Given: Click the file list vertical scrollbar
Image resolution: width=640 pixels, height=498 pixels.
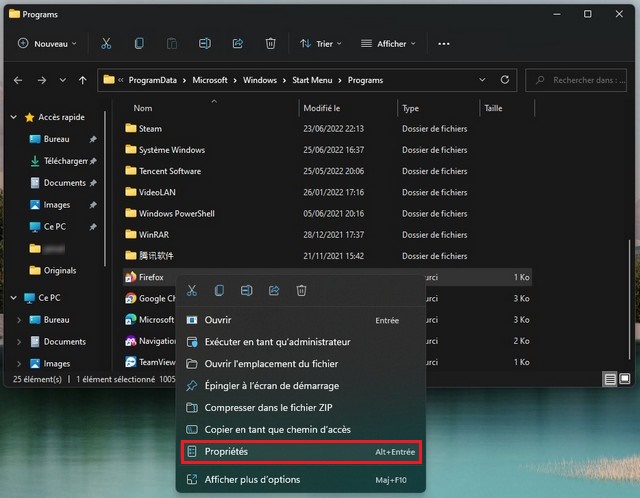Looking at the screenshot, I should click(x=629, y=300).
